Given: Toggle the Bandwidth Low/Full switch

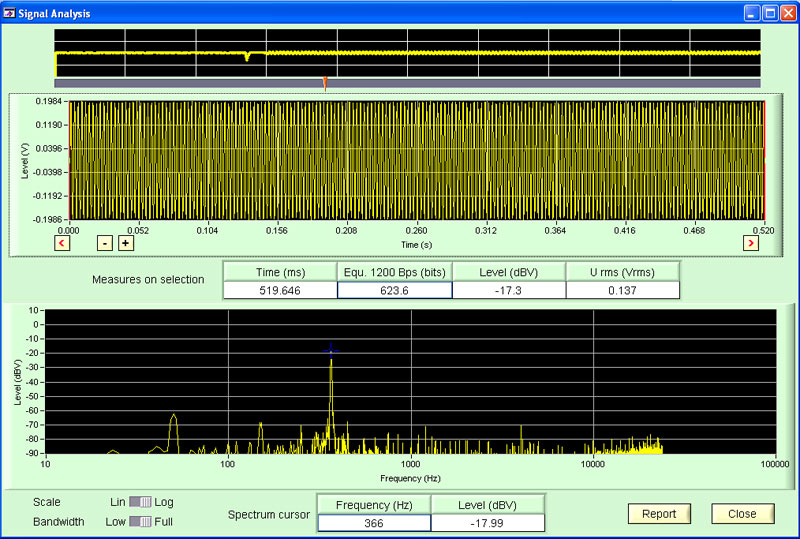Looking at the screenshot, I should click(140, 522).
